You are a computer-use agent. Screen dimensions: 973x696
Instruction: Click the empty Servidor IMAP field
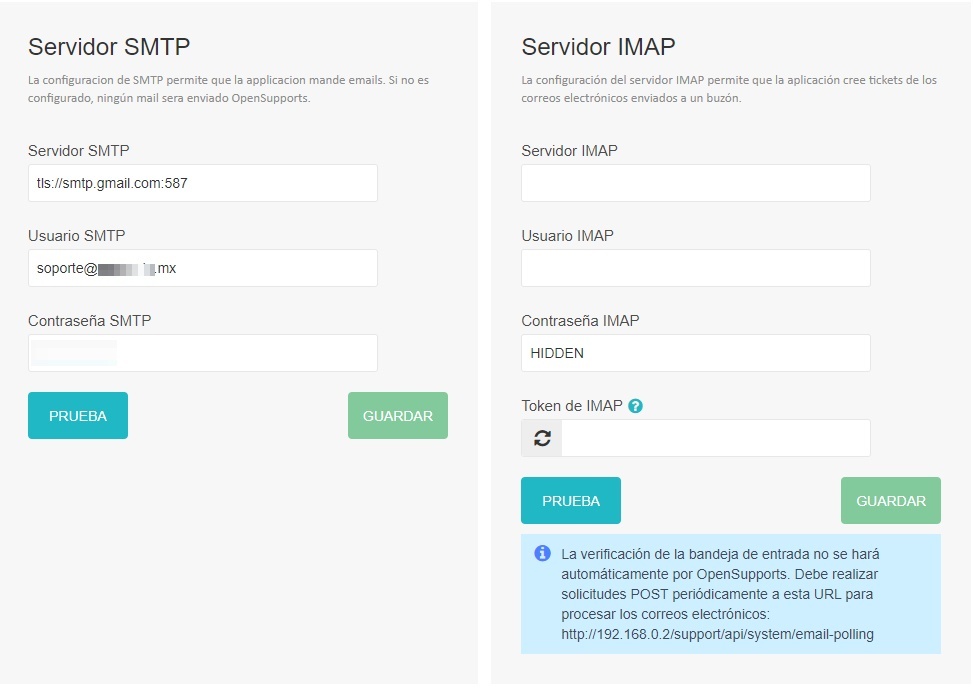click(695, 183)
